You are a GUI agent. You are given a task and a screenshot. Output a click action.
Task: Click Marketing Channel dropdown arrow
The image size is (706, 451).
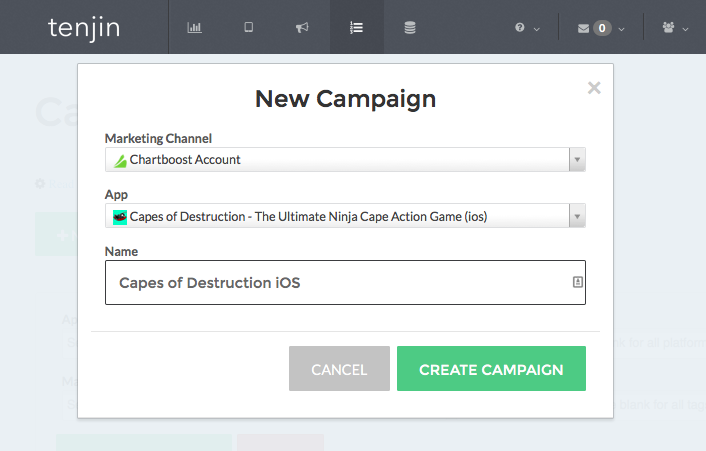(x=577, y=159)
